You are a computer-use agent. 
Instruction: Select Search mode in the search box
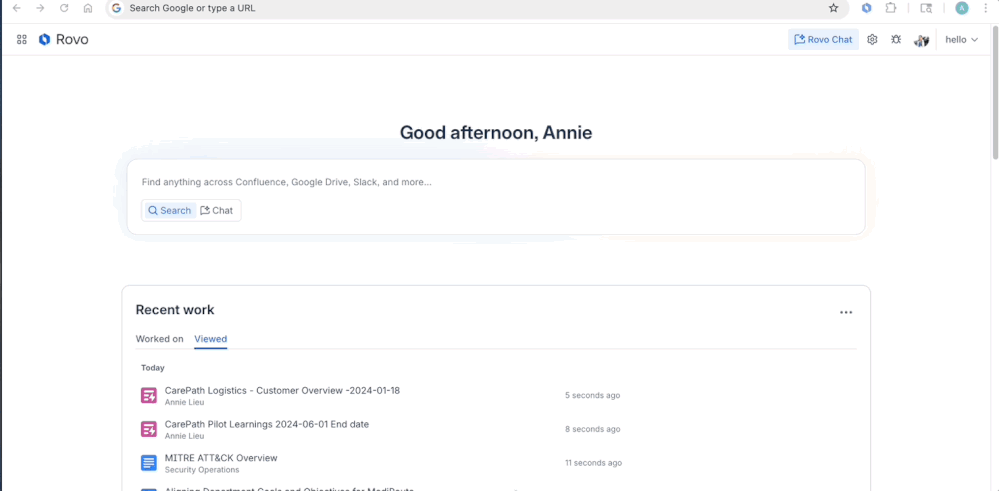pos(169,210)
